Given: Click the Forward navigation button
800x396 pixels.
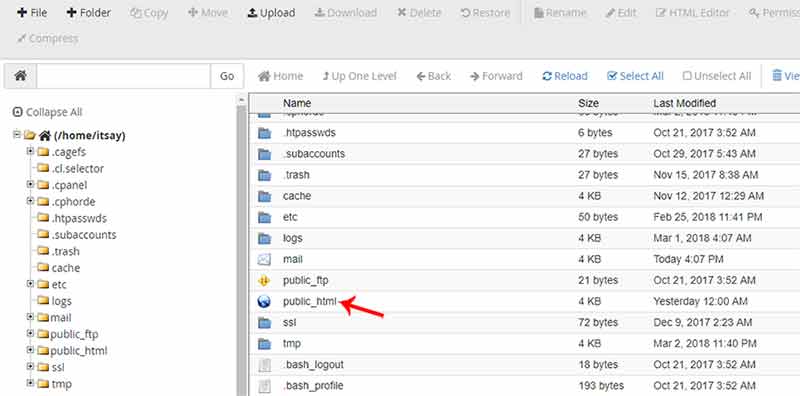Looking at the screenshot, I should point(496,76).
